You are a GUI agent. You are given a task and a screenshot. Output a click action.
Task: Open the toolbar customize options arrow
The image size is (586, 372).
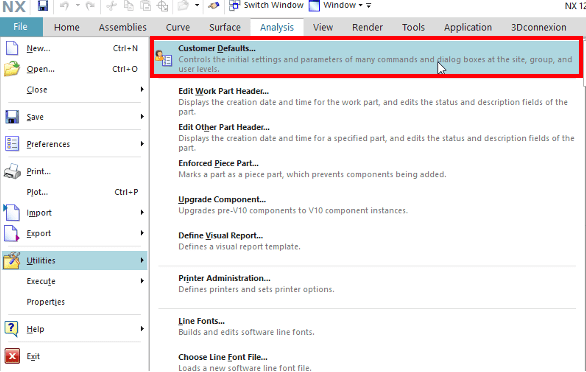pos(368,5)
